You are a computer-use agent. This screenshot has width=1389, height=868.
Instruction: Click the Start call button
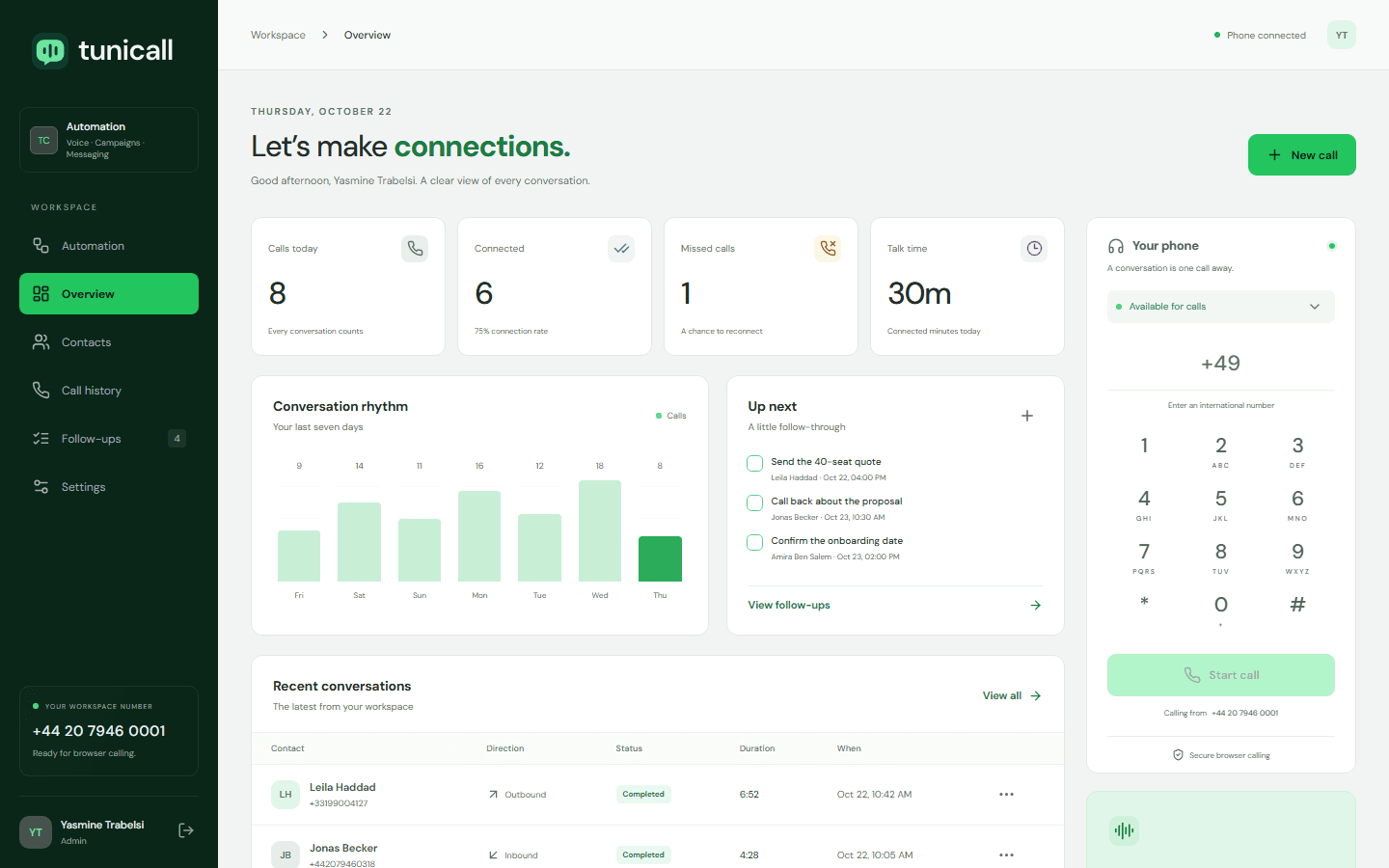coord(1221,675)
